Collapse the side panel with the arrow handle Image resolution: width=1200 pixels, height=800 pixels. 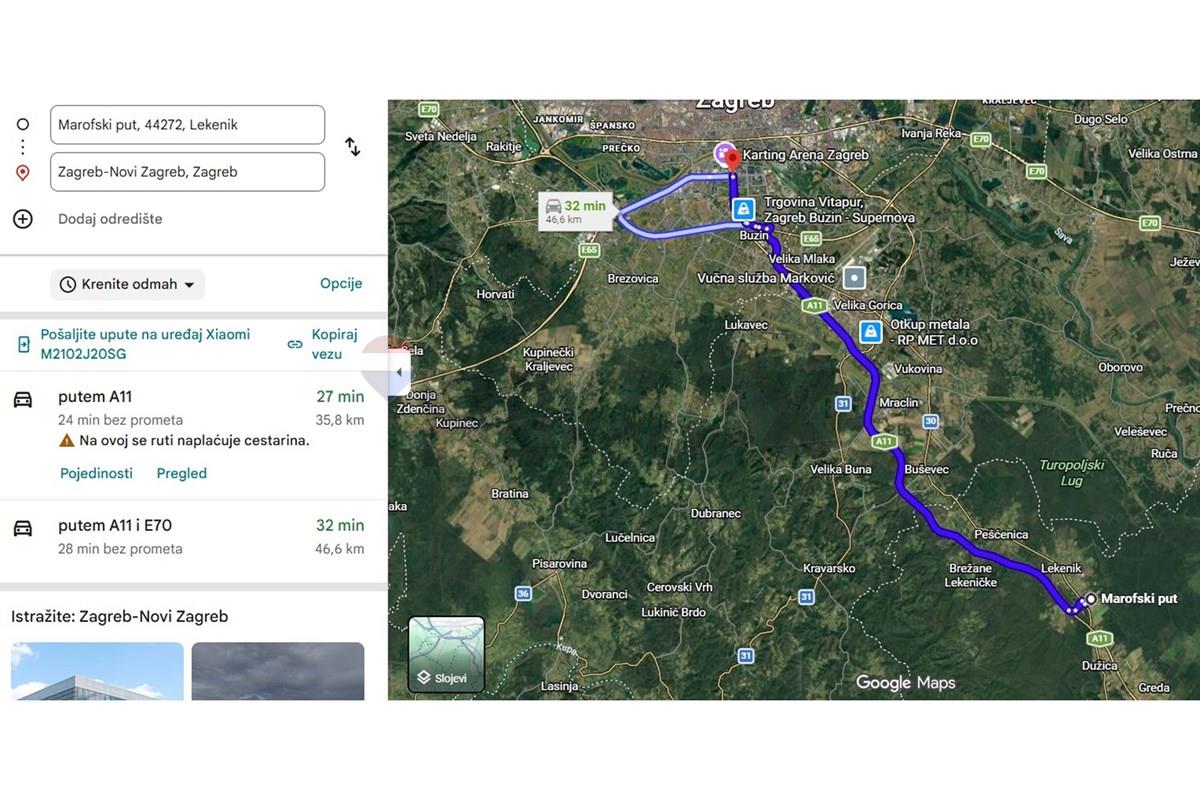pyautogui.click(x=398, y=372)
